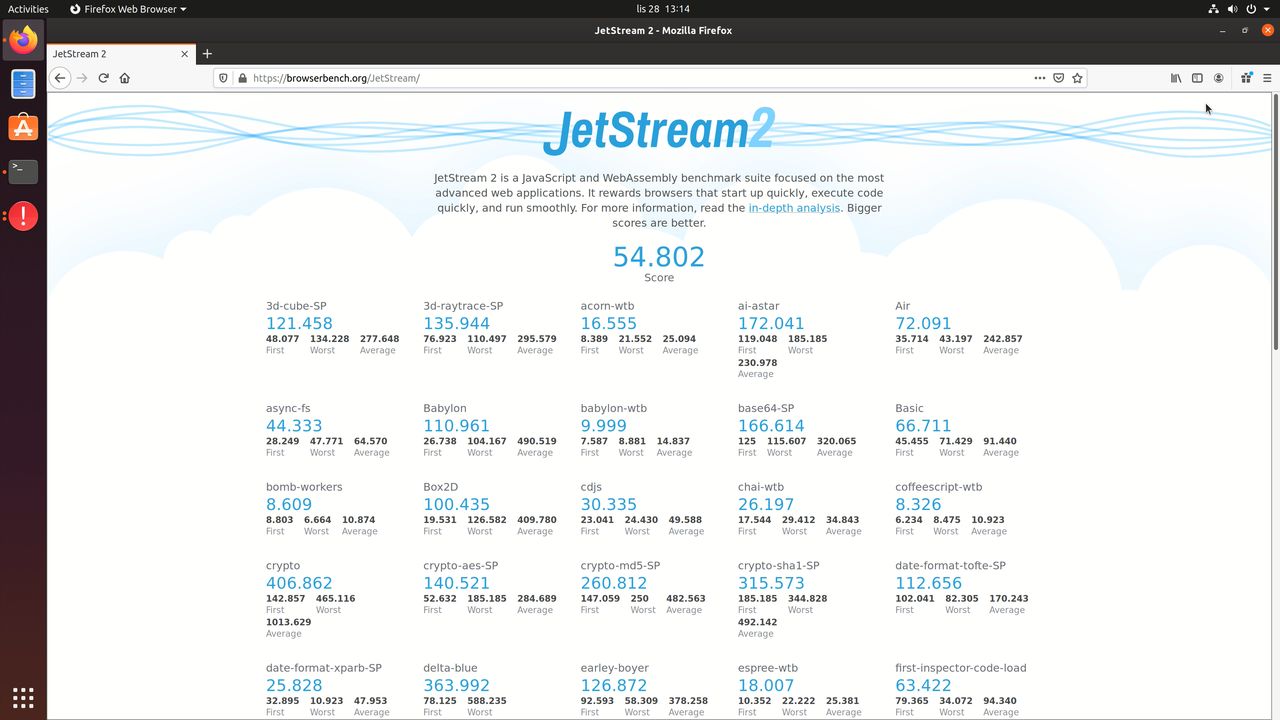Click the 3d-cube-SP benchmark name

tap(296, 306)
